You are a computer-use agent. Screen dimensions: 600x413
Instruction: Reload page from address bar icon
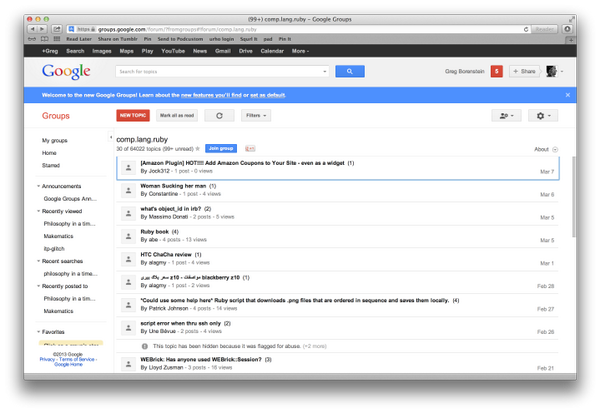tap(526, 29)
